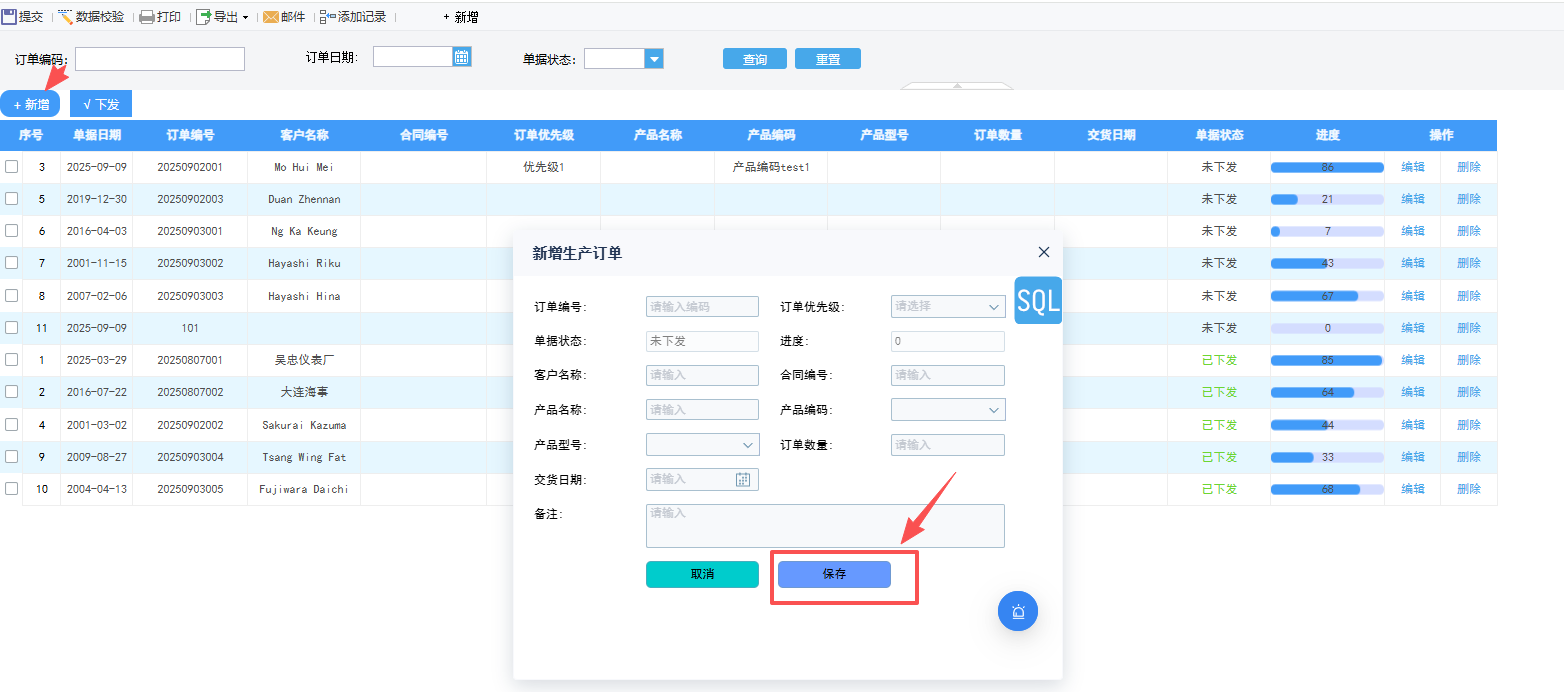Click the Export (导出) icon
Screen dimensions: 1564x692
tap(203, 17)
